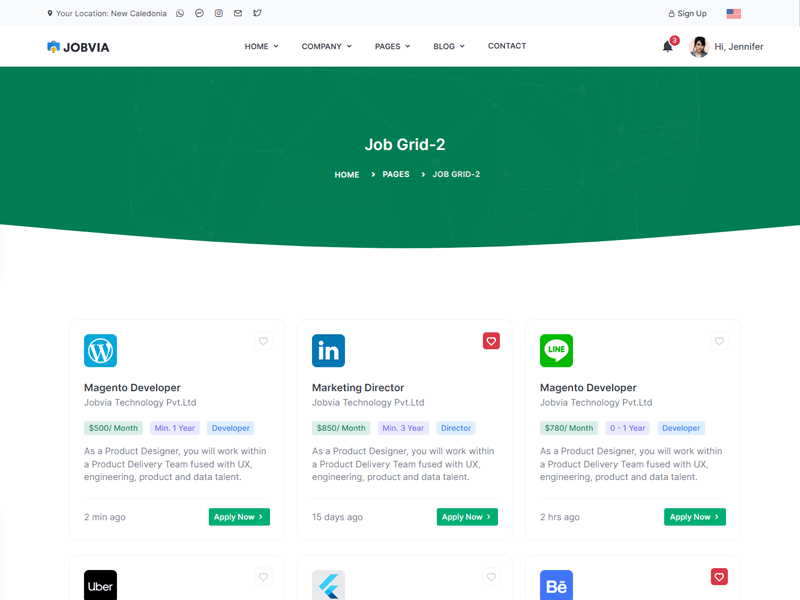Click the LinkedIn company logo
This screenshot has width=800, height=600.
329,351
